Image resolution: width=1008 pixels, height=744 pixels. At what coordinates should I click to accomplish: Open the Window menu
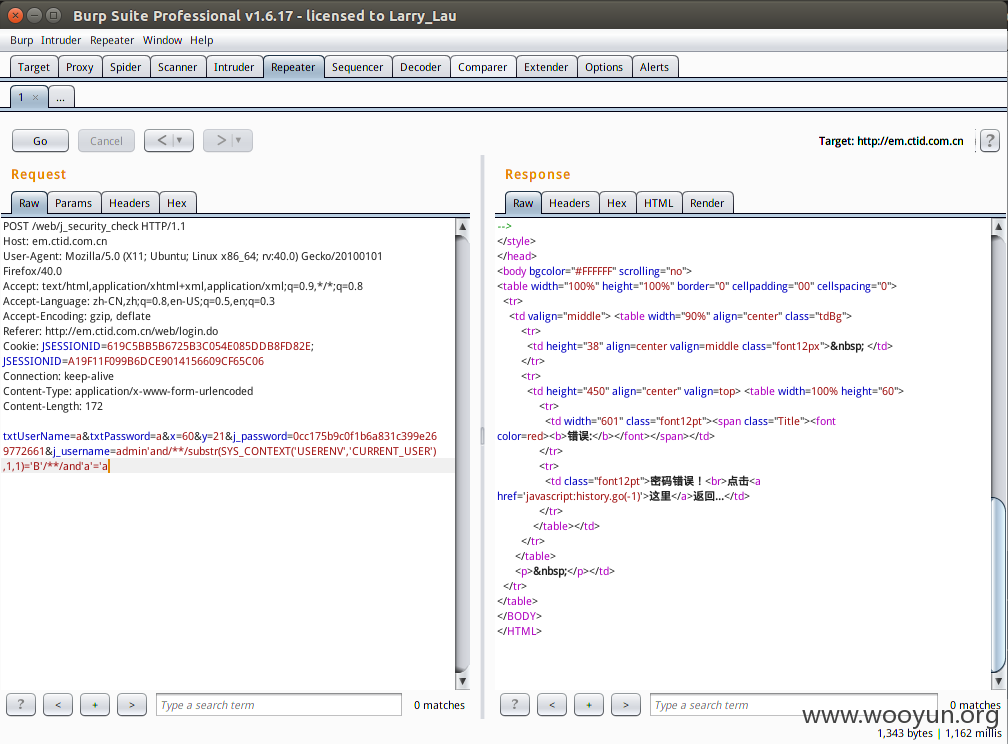[162, 40]
